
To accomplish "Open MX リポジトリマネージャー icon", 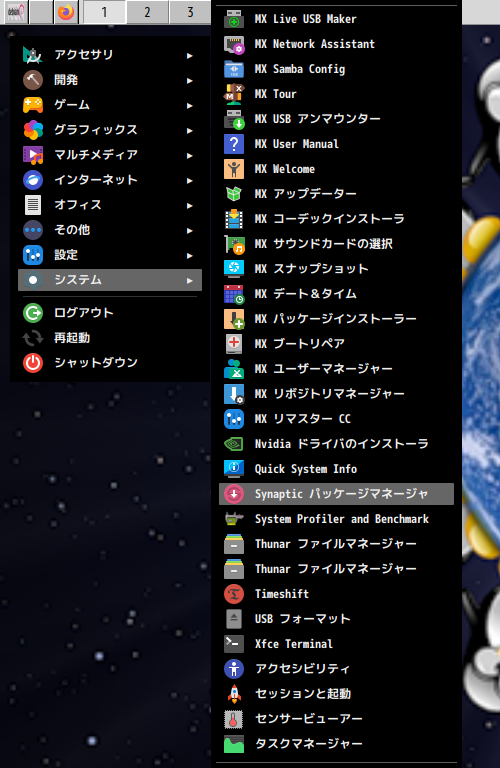I will [234, 394].
